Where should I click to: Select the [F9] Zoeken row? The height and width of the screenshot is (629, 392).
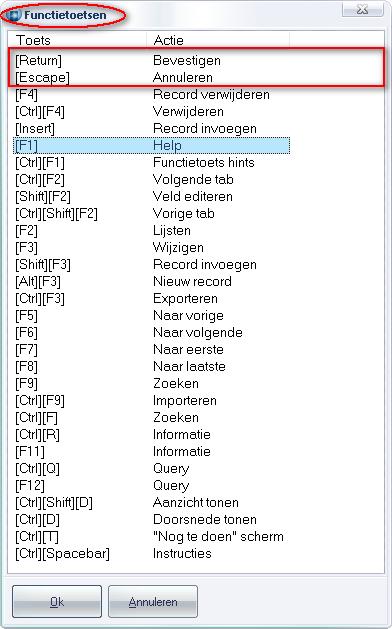[152, 383]
